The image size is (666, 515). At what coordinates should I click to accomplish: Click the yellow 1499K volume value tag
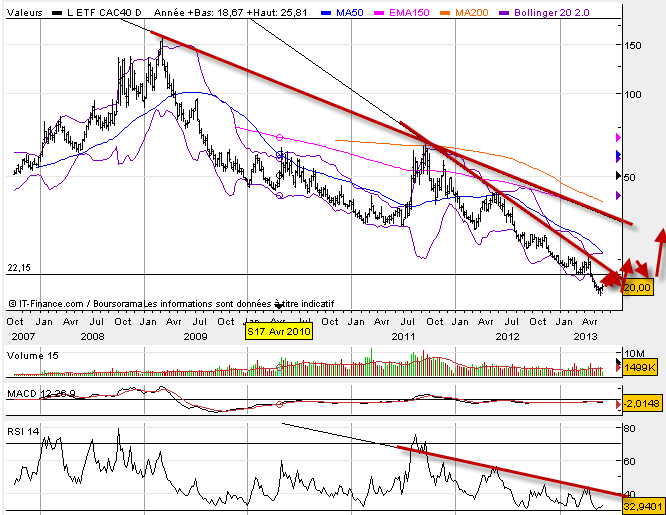[x=638, y=369]
